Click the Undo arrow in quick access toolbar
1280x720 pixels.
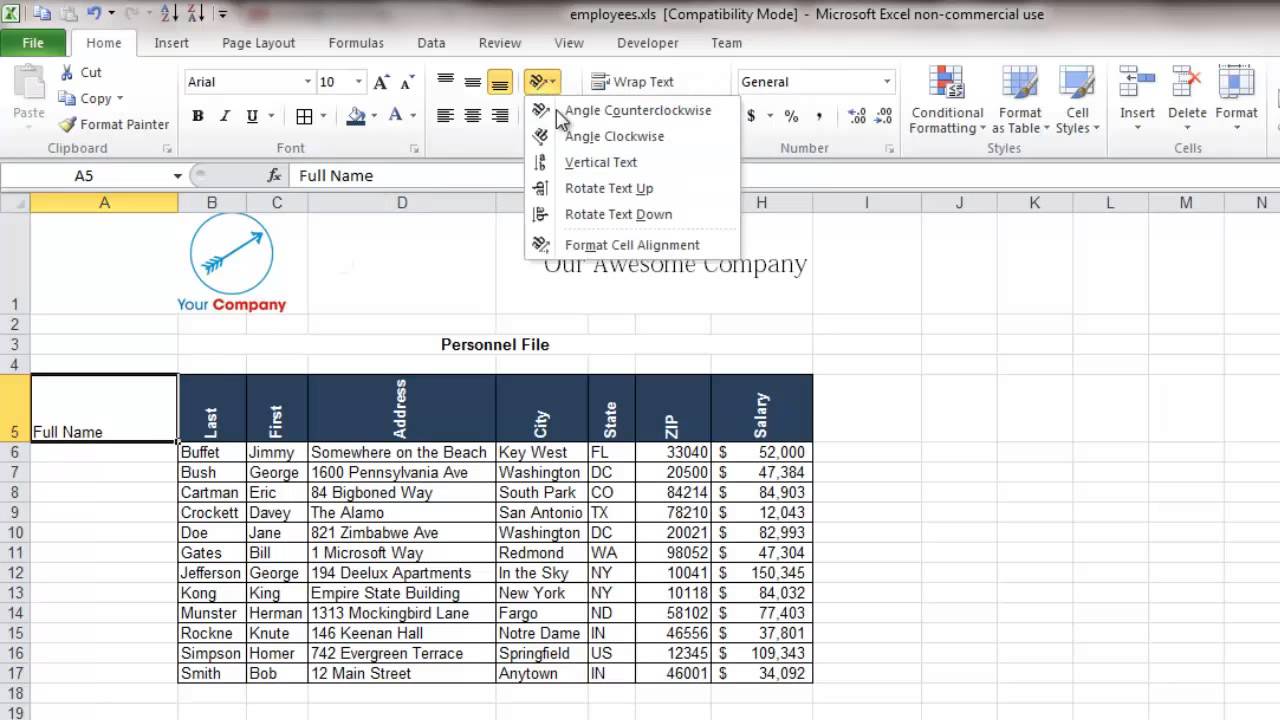click(94, 14)
